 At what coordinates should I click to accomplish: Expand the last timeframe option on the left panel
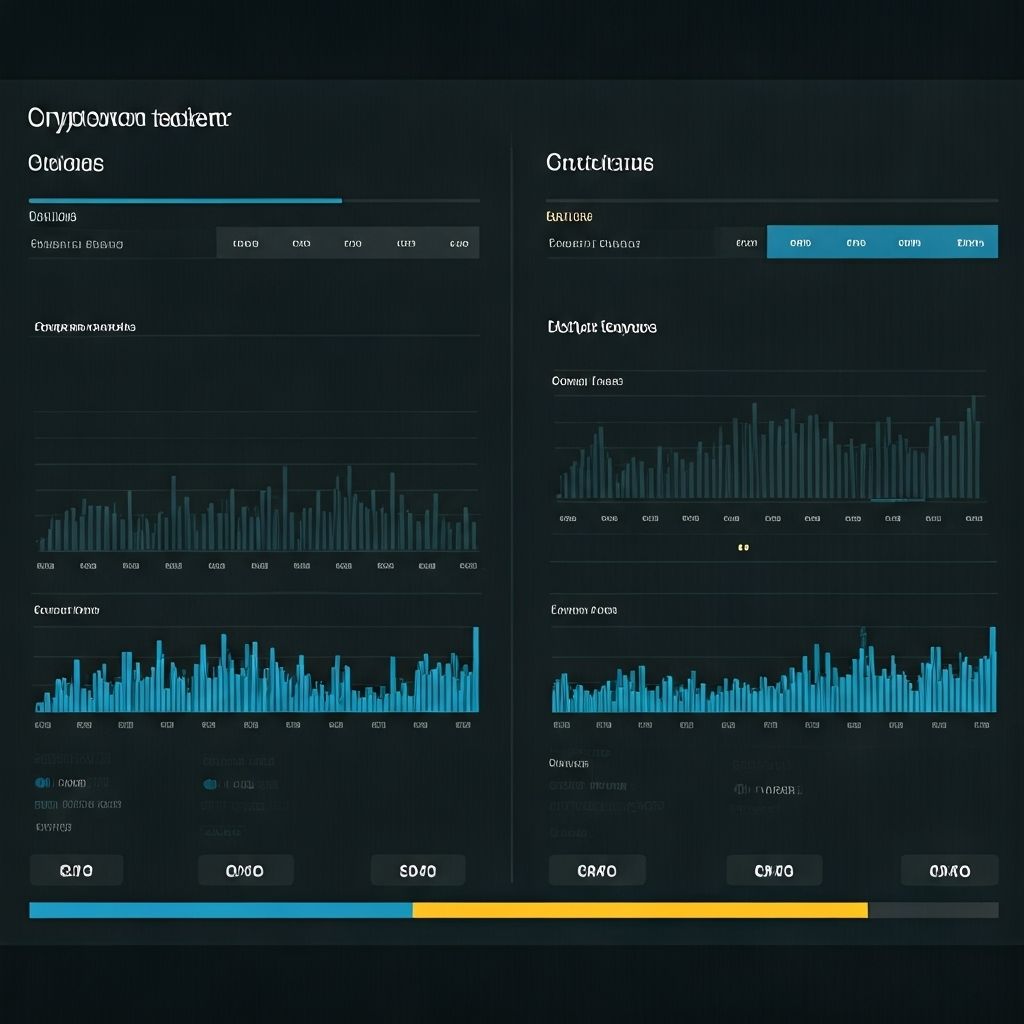pos(458,242)
